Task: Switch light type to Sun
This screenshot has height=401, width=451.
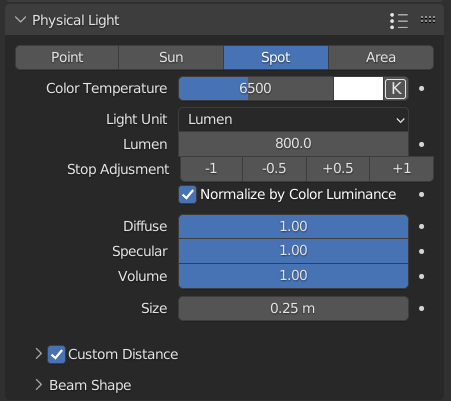Action: pos(171,57)
